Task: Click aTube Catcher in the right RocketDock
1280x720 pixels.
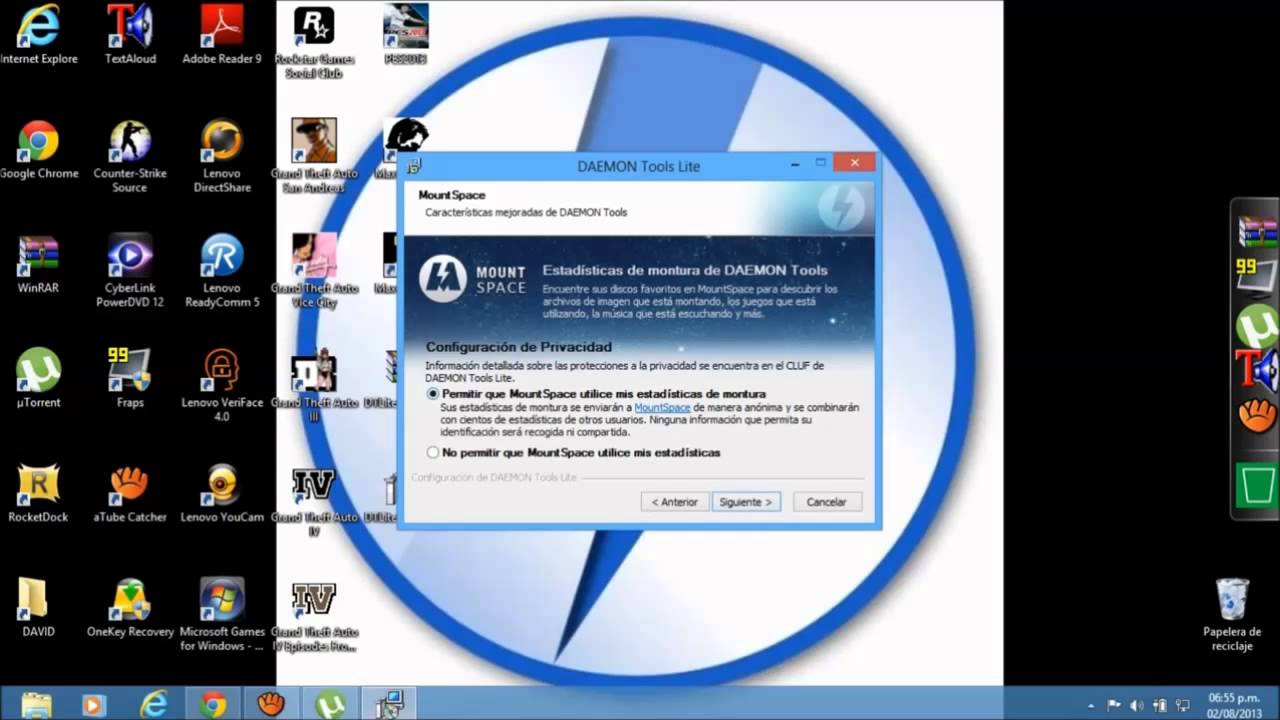Action: 1257,414
